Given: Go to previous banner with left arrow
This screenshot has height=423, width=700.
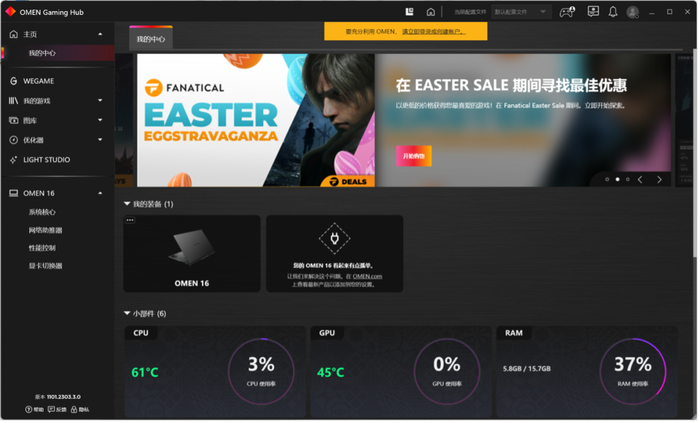Looking at the screenshot, I should 640,179.
